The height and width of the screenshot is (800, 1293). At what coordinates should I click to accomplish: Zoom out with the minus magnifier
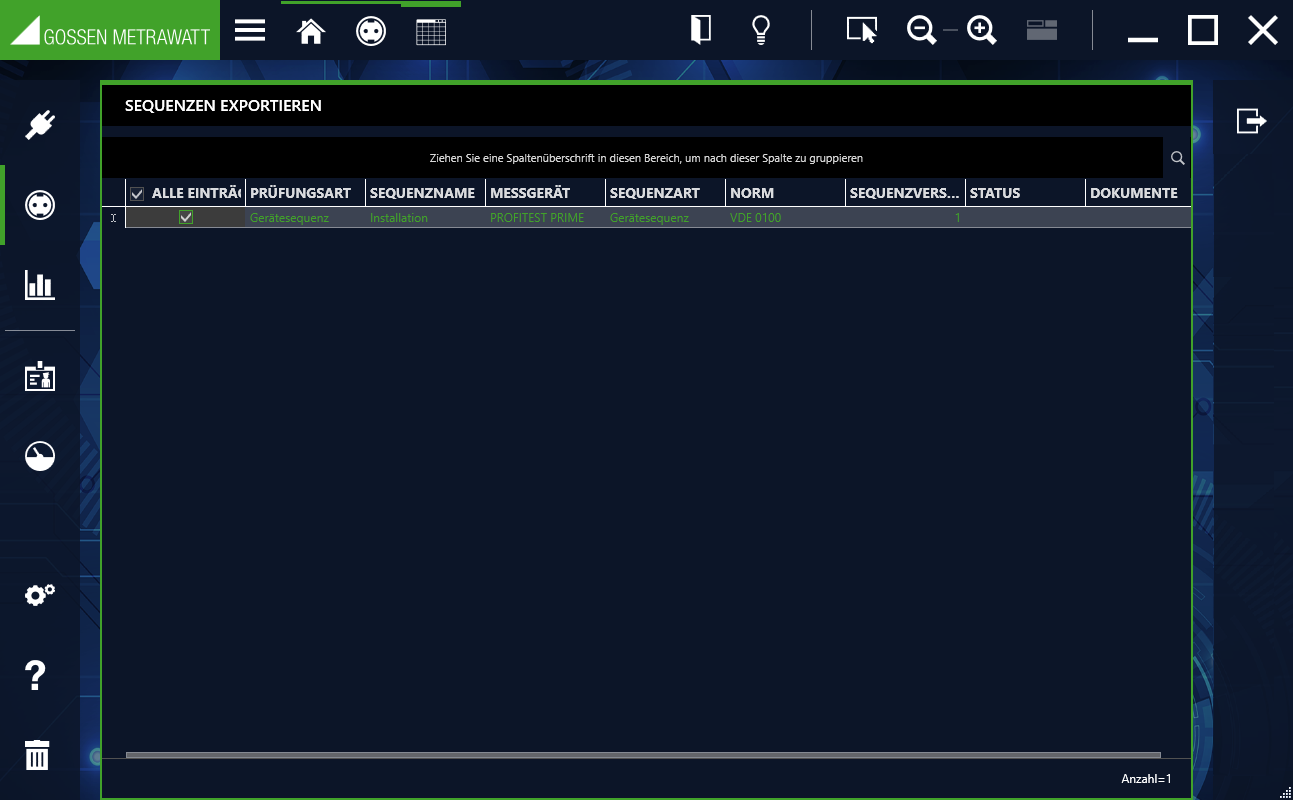tap(921, 31)
